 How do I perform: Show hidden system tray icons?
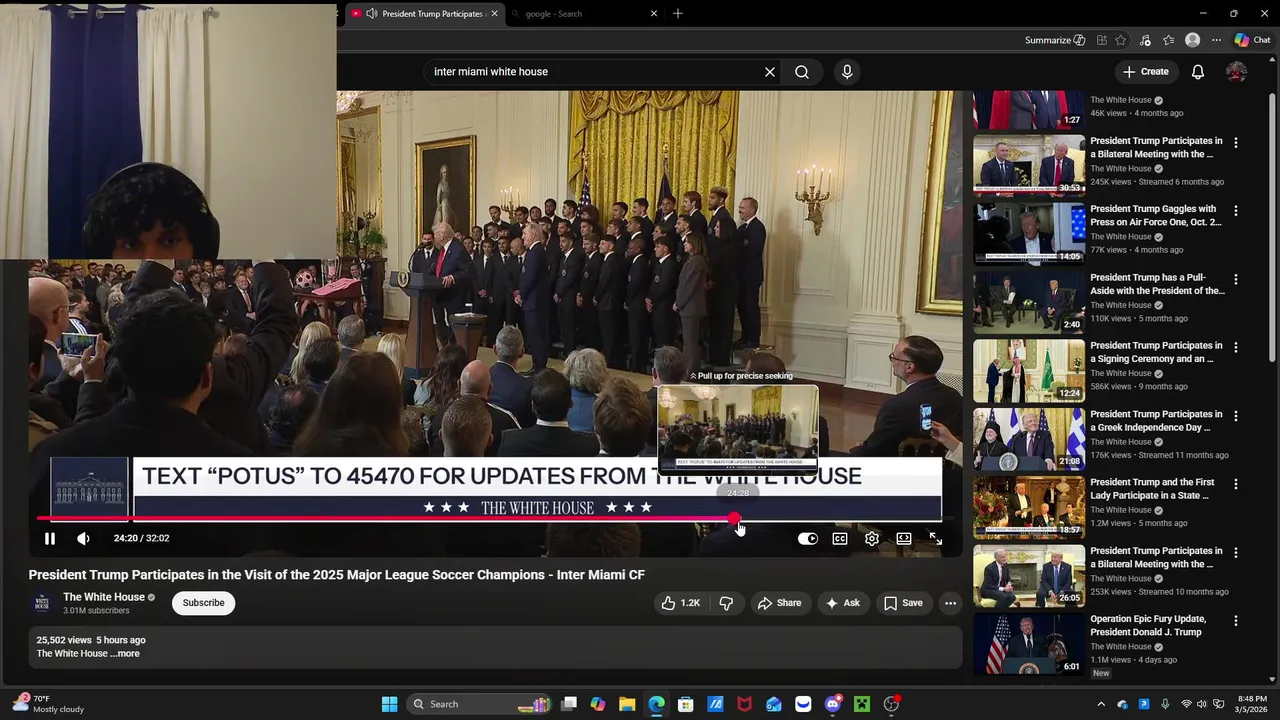[x=1101, y=704]
